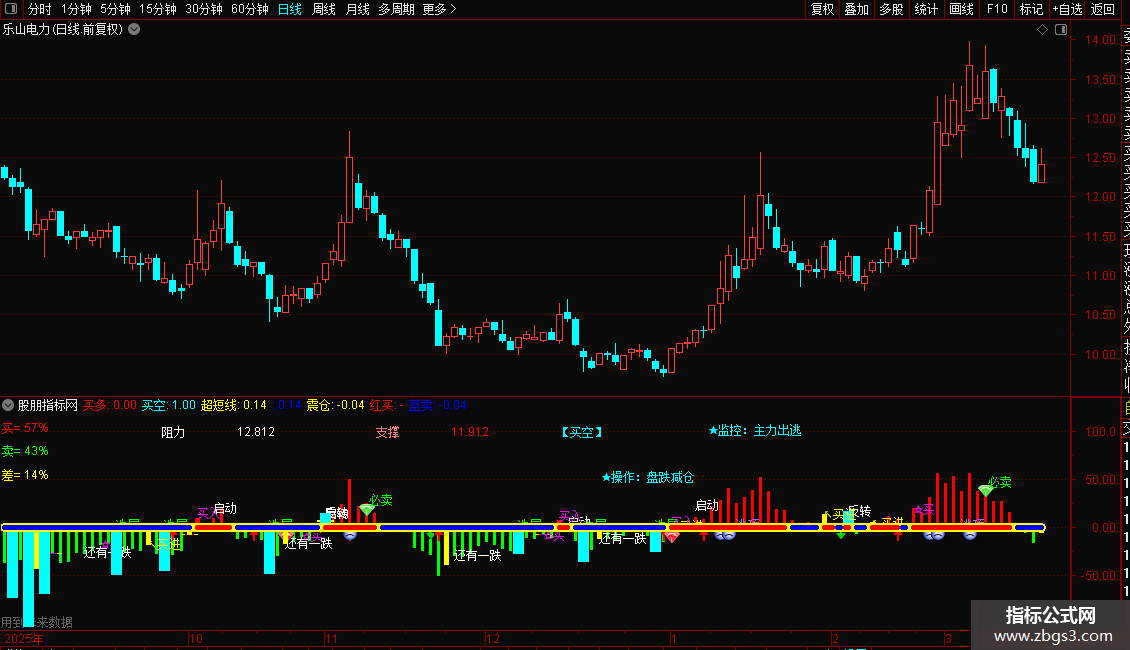Screen dimensions: 1130x650
Task: Click the green gem 必卖 marker near March
Action: [x=985, y=490]
